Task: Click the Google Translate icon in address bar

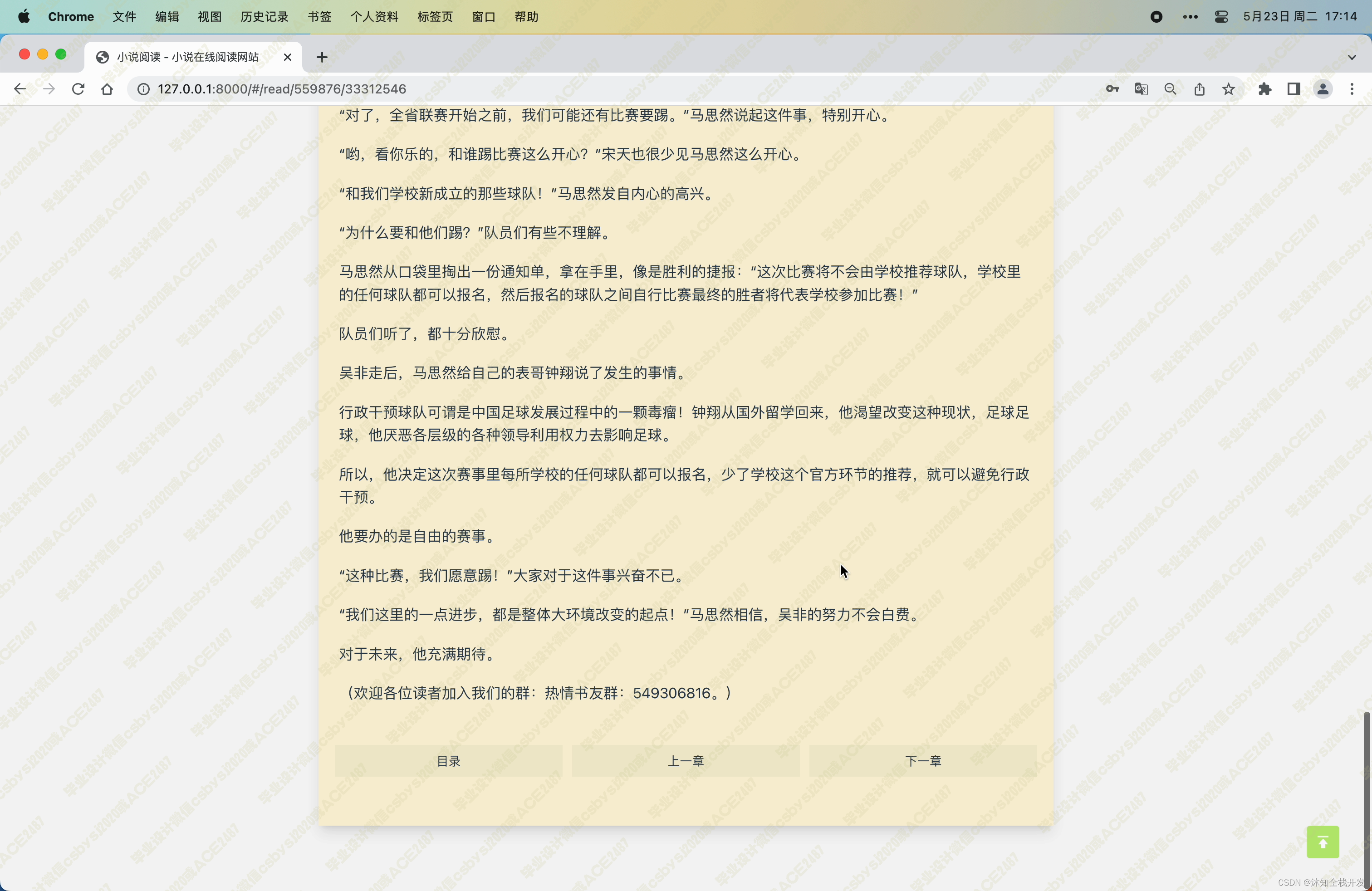Action: coord(1141,89)
